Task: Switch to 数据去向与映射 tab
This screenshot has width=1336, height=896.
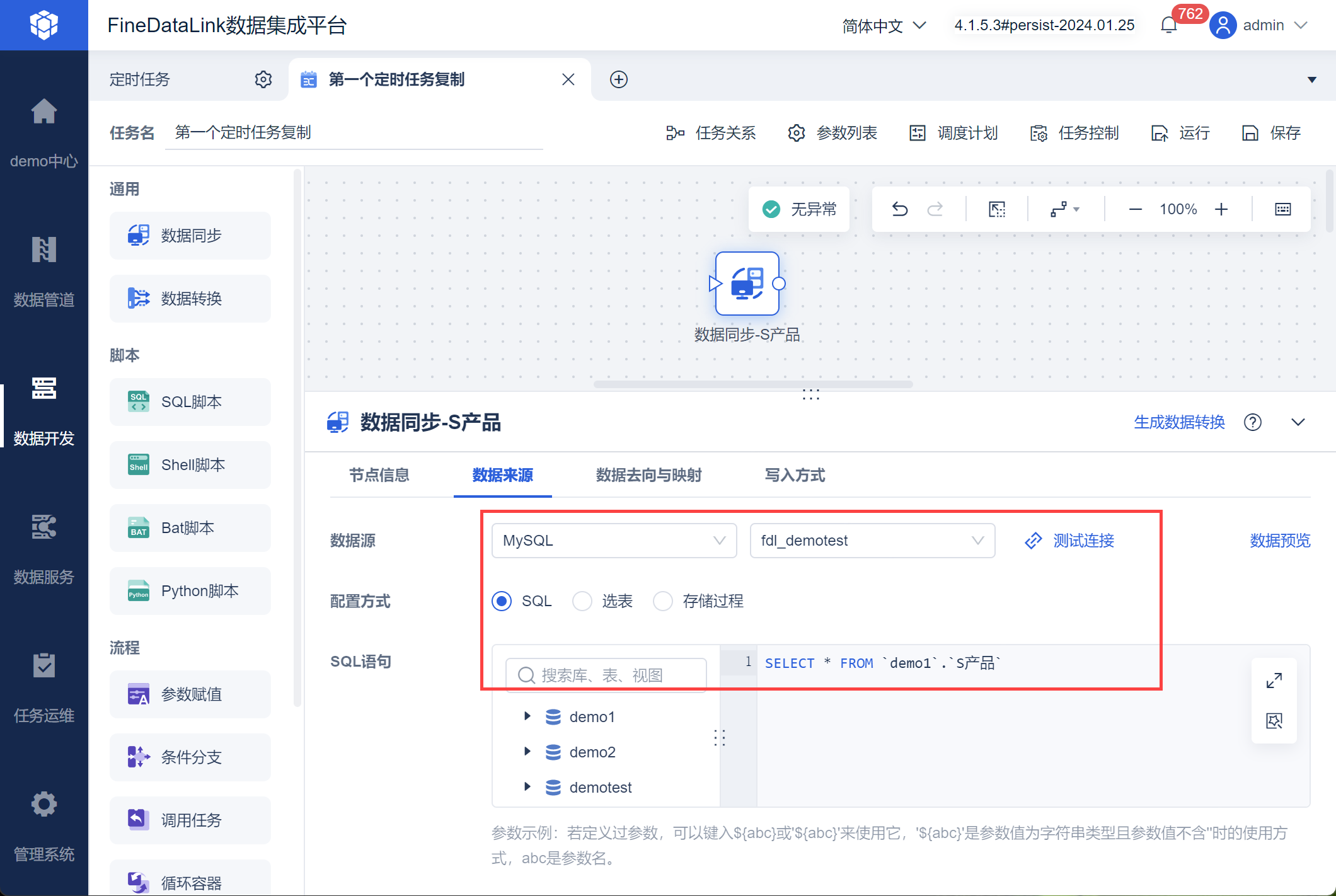Action: coord(648,475)
